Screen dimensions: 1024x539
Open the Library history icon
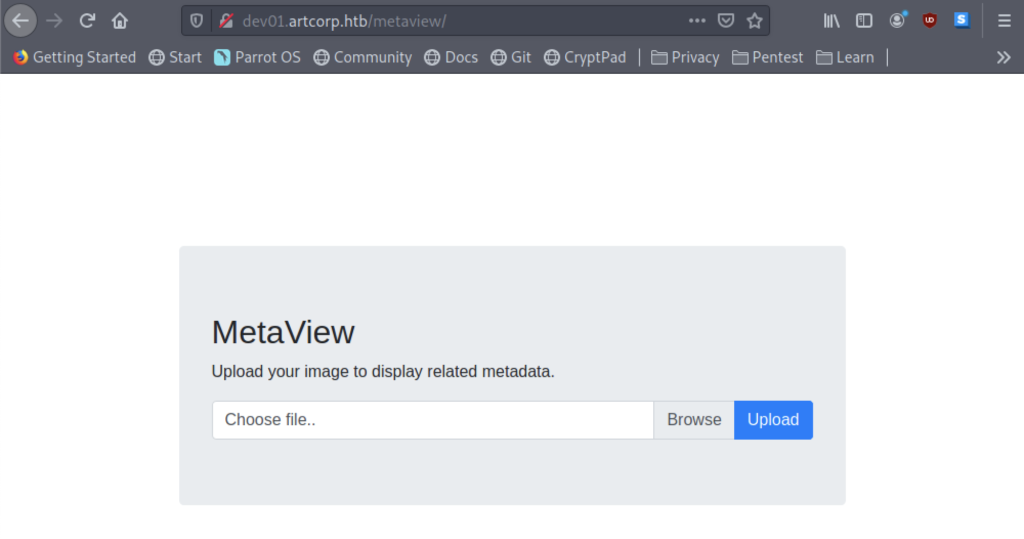coord(831,21)
